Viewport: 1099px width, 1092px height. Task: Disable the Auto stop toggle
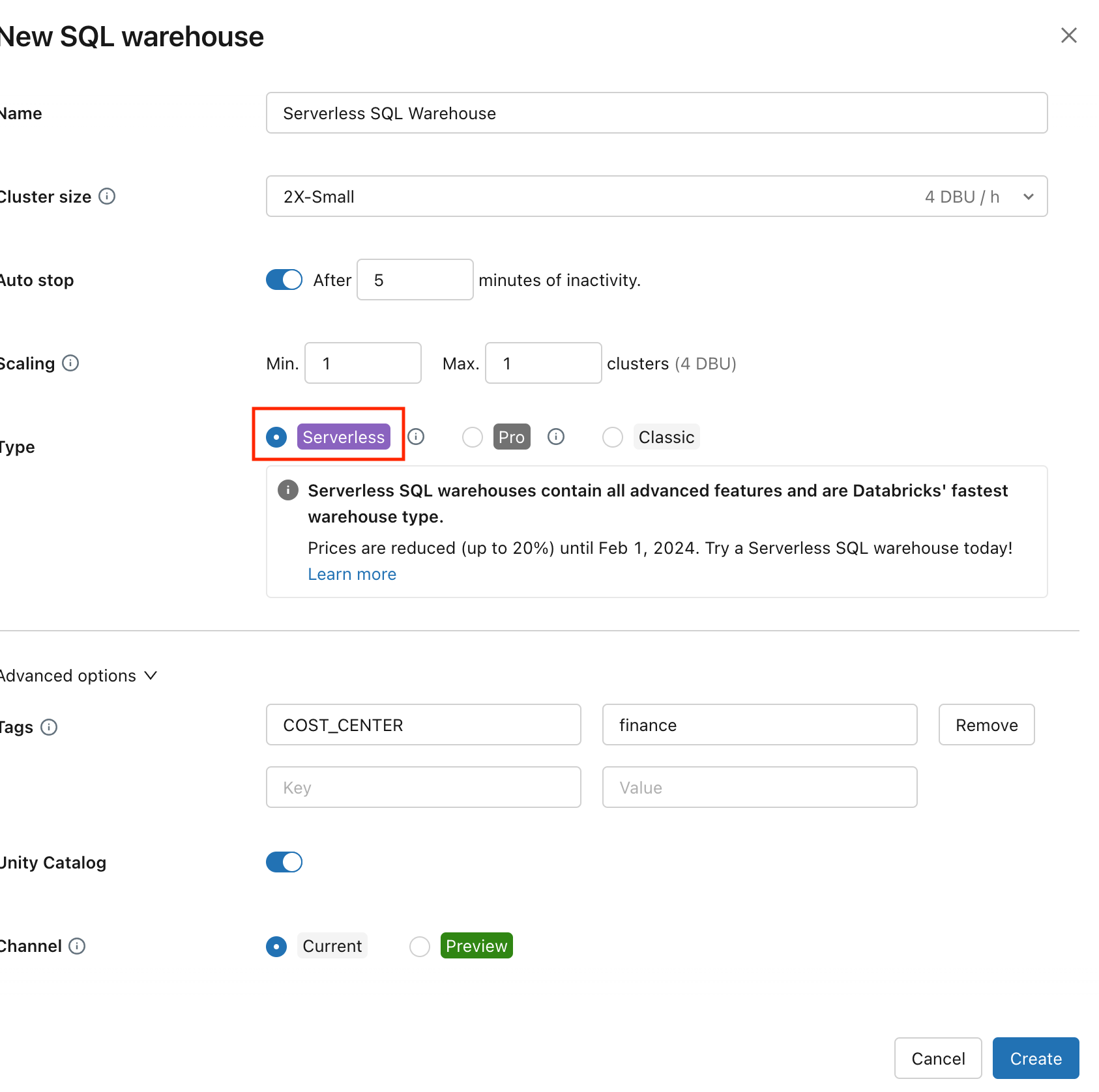[x=284, y=280]
